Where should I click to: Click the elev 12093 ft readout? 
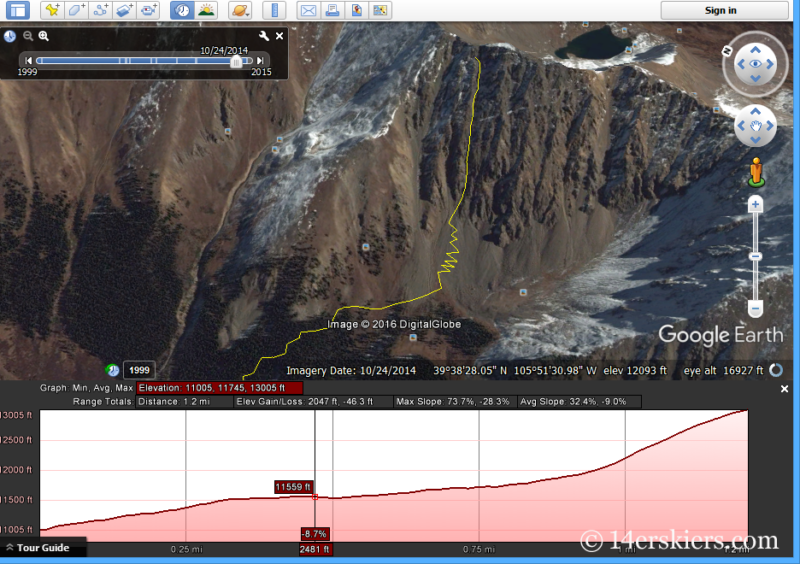[x=635, y=371]
